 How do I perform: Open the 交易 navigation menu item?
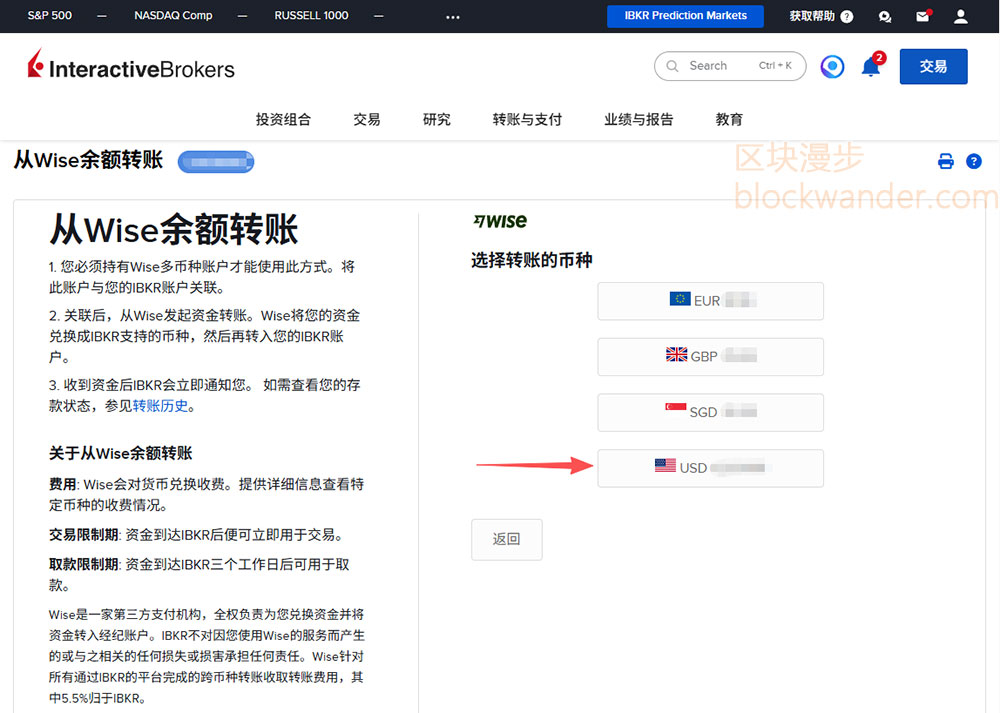367,119
